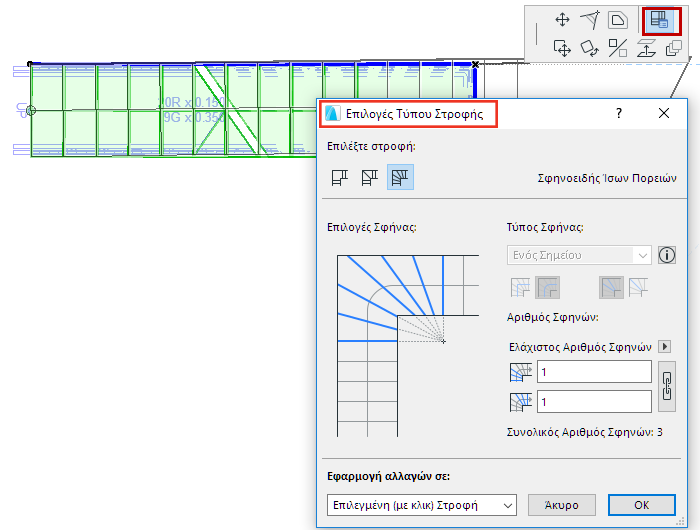The width and height of the screenshot is (700, 530).
Task: Click the Multiply copies icon in pet palette
Action: (673, 48)
